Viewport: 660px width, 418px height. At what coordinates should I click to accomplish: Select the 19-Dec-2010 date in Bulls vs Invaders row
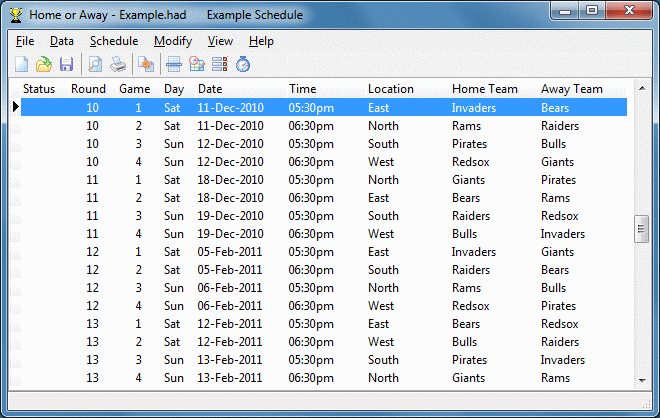coord(230,234)
